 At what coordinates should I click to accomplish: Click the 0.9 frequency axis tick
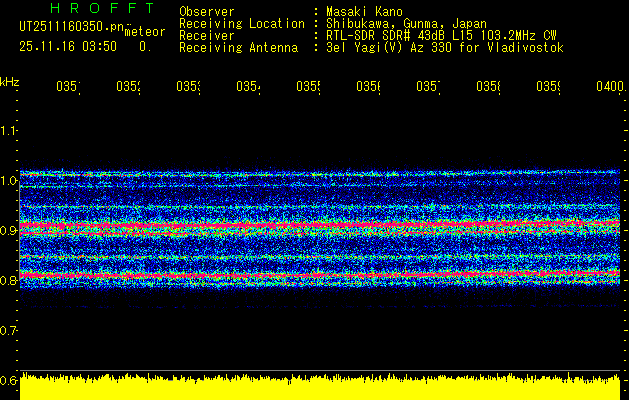pyautogui.click(x=9, y=230)
